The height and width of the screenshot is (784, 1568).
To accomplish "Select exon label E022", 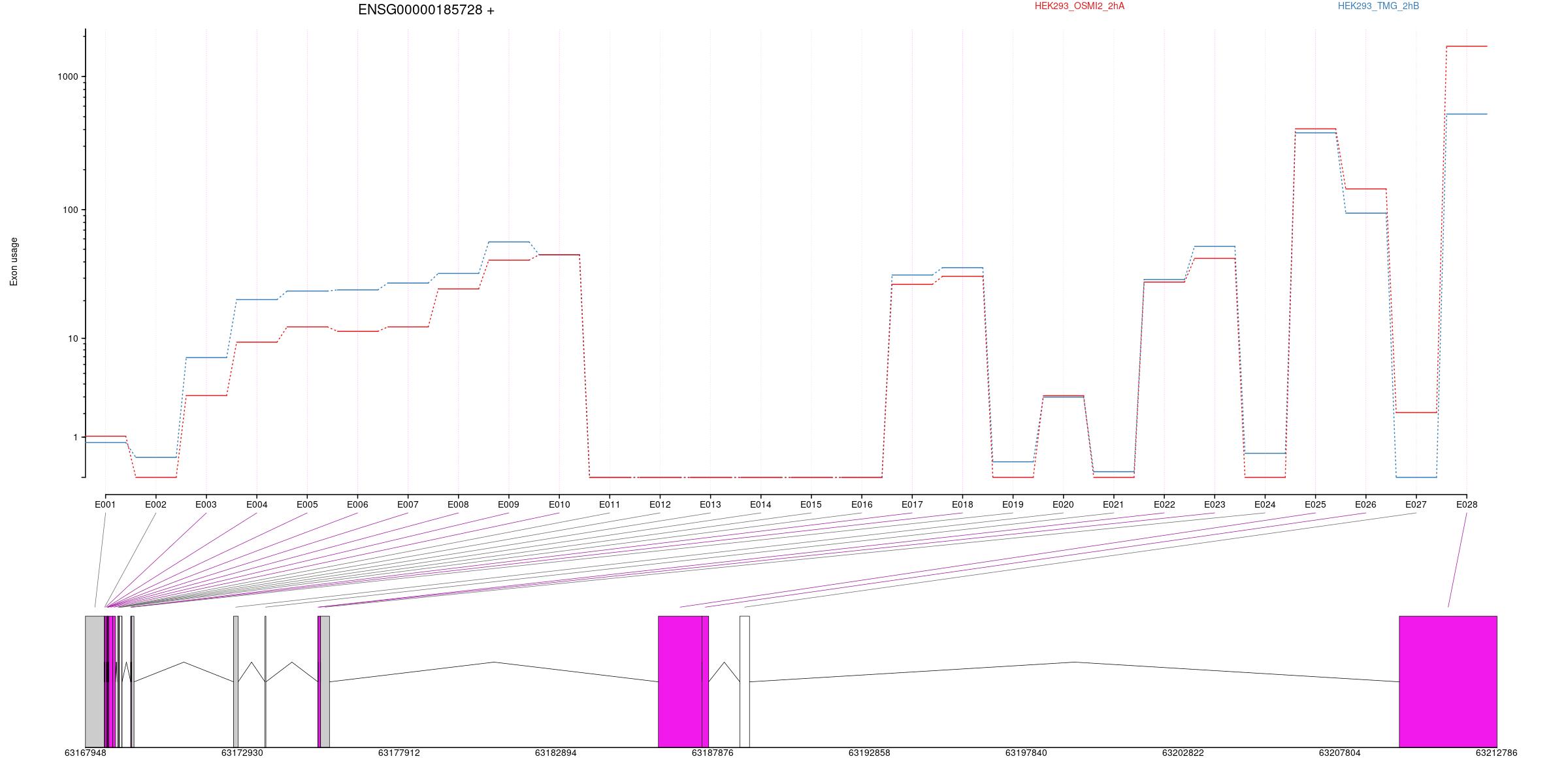I will pos(1164,504).
